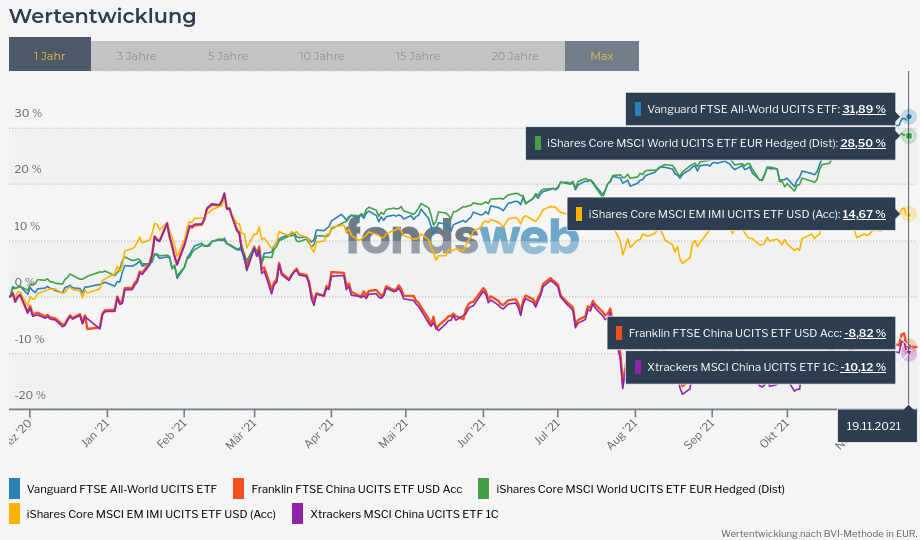Click the yellow iShares EM IMI legend swatch
Viewport: 920px width, 540px height.
pyautogui.click(x=14, y=514)
